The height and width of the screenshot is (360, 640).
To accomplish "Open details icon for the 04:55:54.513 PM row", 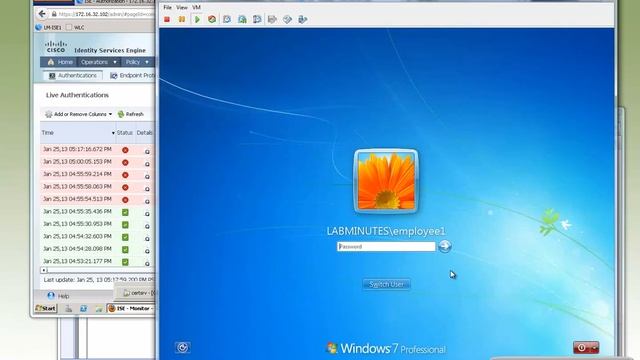I will (147, 201).
